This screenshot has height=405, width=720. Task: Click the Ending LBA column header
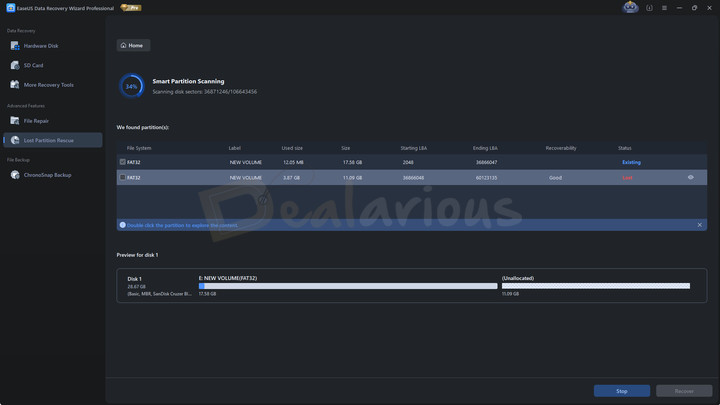(x=485, y=148)
